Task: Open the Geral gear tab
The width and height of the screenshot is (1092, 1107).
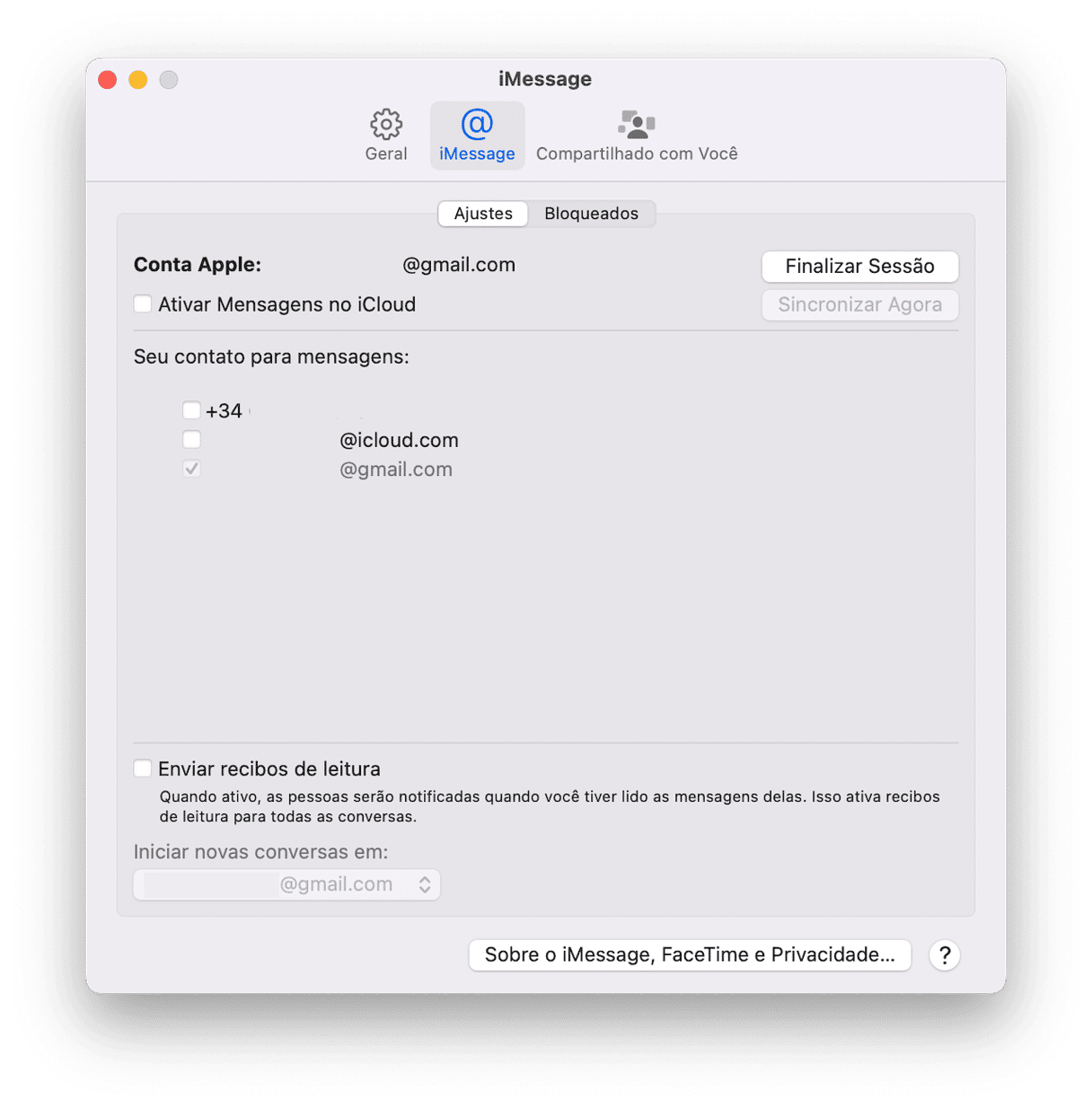Action: pos(386,136)
